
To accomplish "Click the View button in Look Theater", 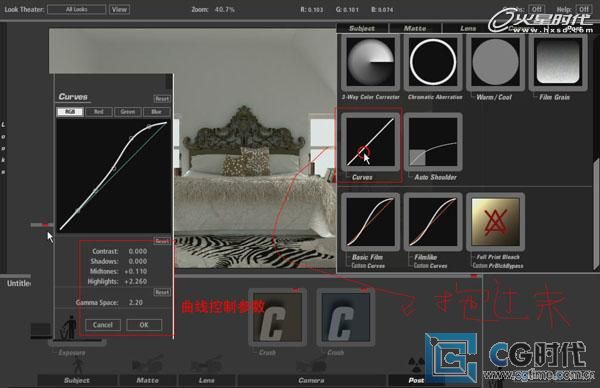I will (119, 9).
